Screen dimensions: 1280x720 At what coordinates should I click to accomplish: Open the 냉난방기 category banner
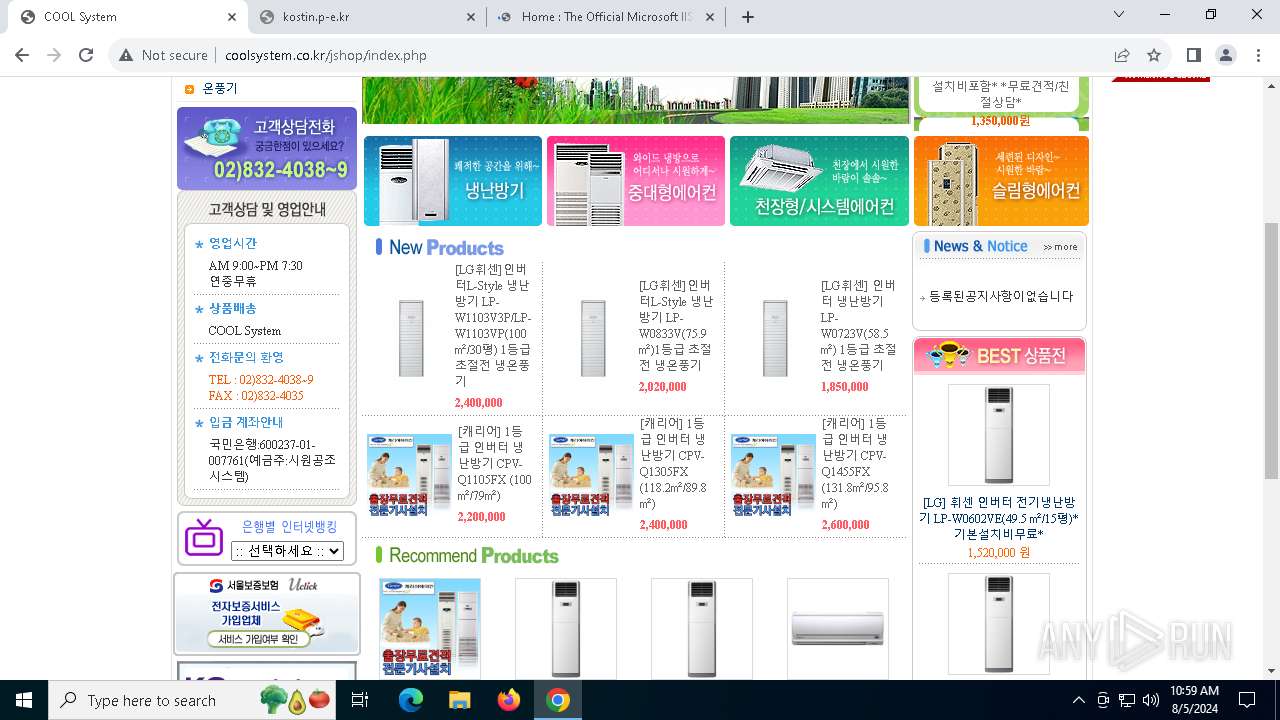[453, 181]
